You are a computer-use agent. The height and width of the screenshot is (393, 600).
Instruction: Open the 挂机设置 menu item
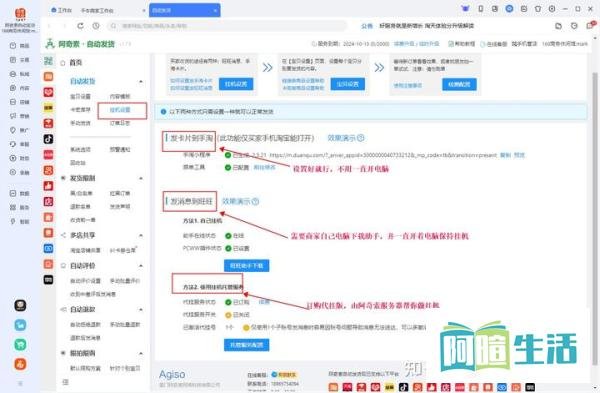point(120,110)
